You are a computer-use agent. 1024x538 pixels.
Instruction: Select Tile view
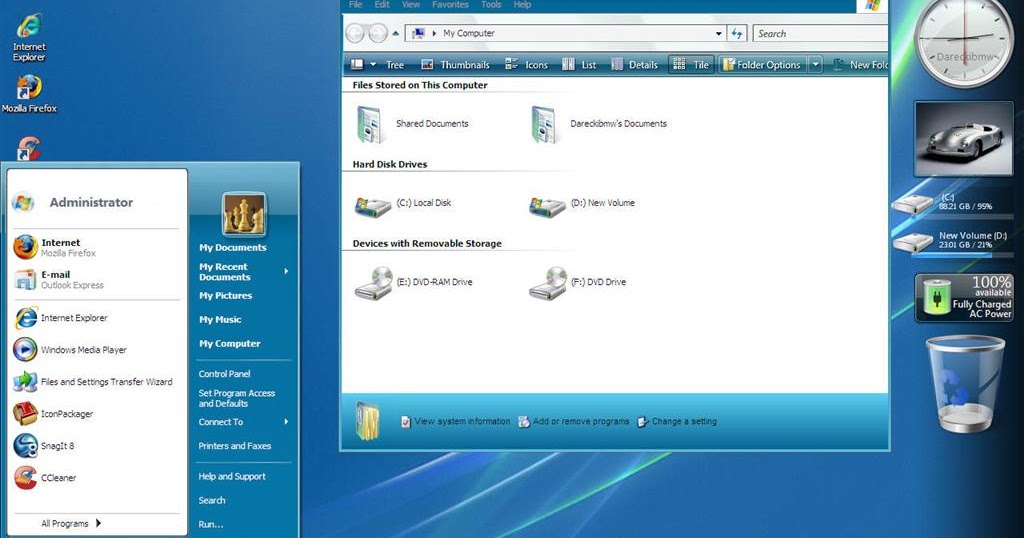tap(691, 65)
